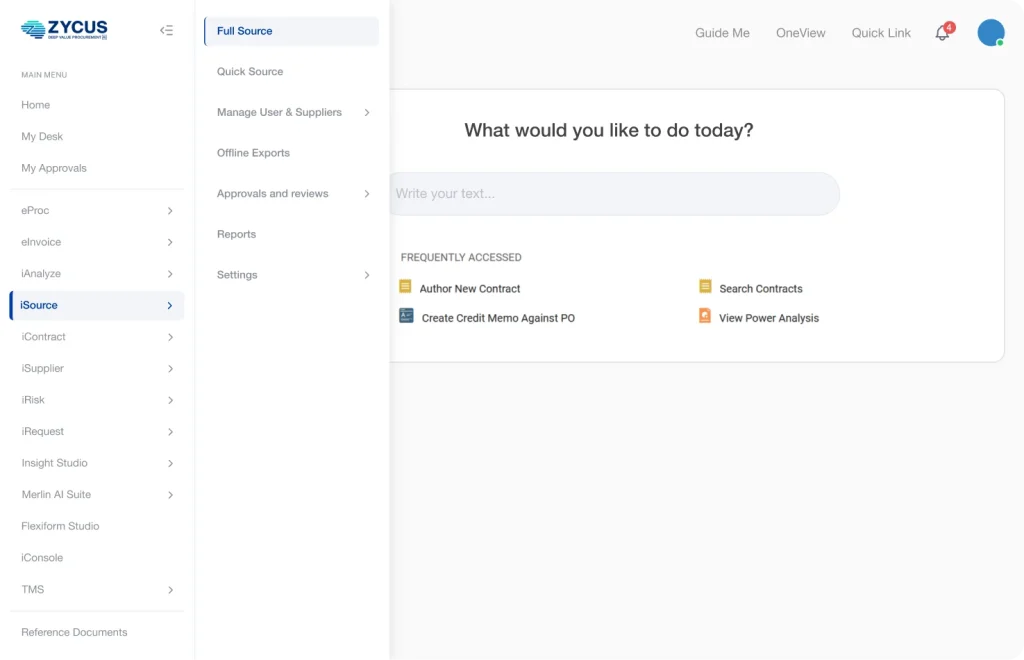Expand the TMS chevron
The width and height of the screenshot is (1024, 660).
pos(170,590)
